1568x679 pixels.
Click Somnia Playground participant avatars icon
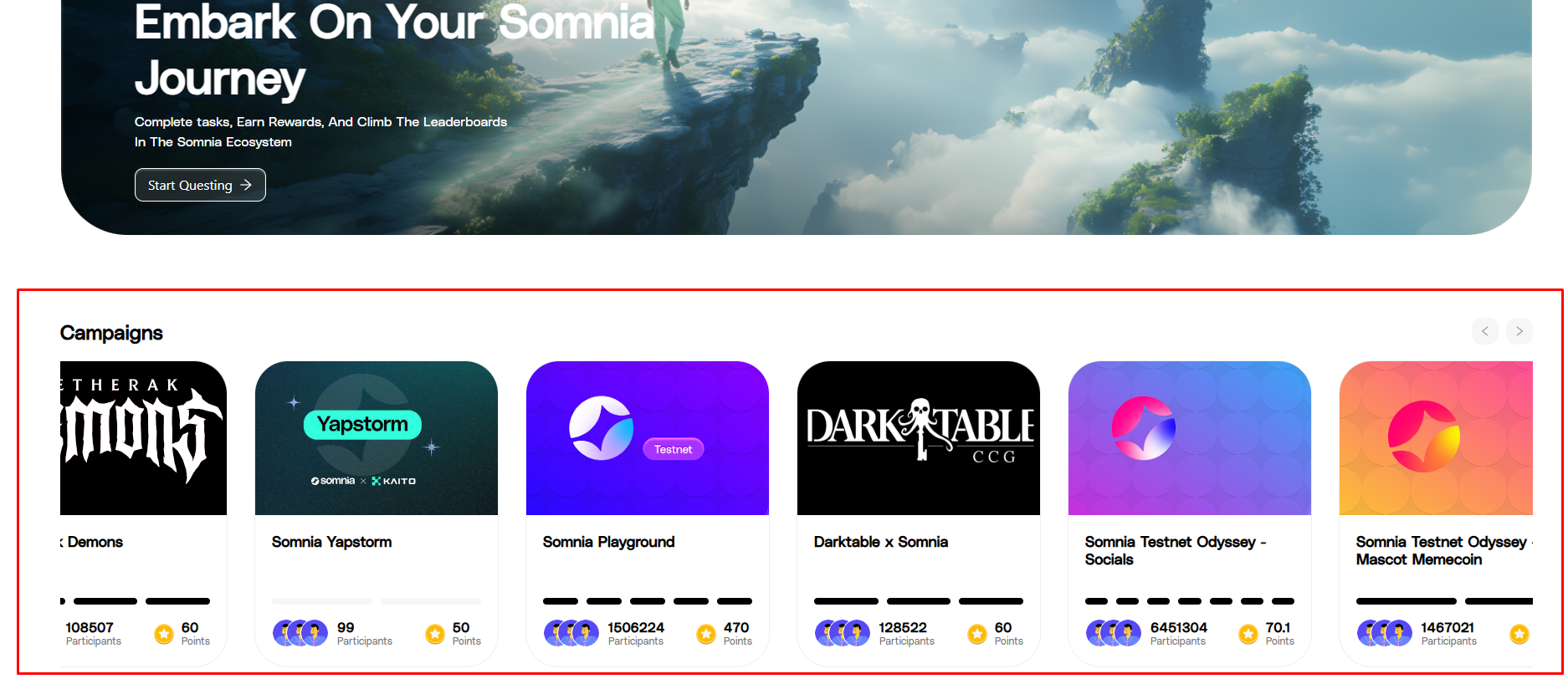point(571,633)
